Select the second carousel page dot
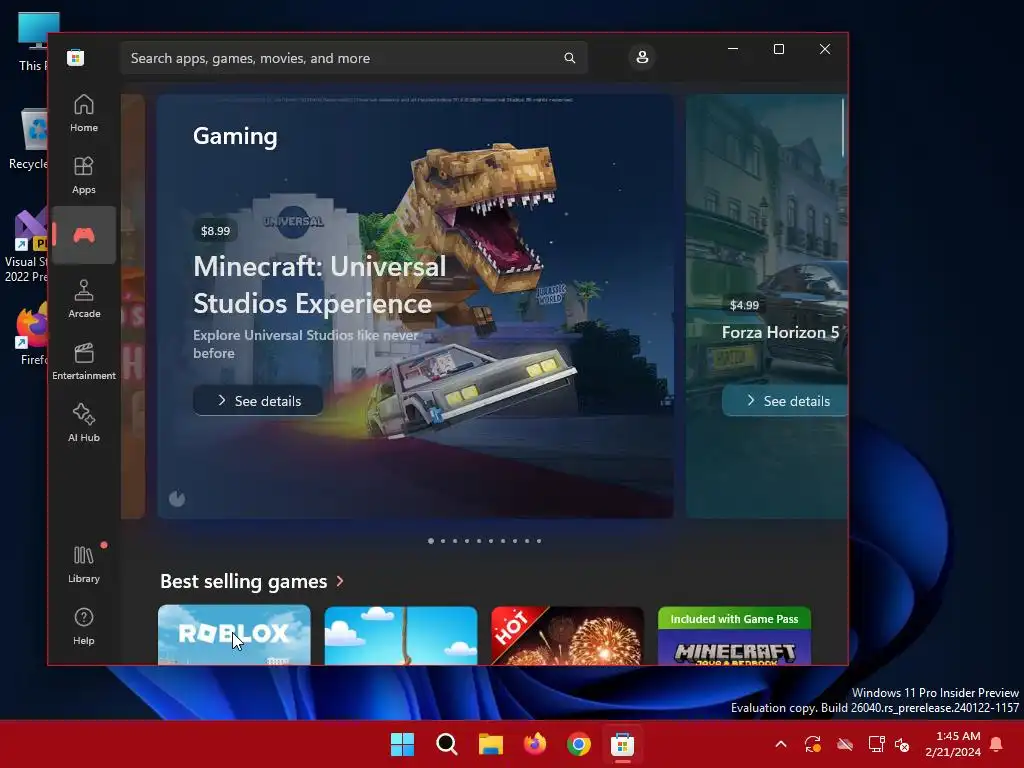 click(443, 541)
